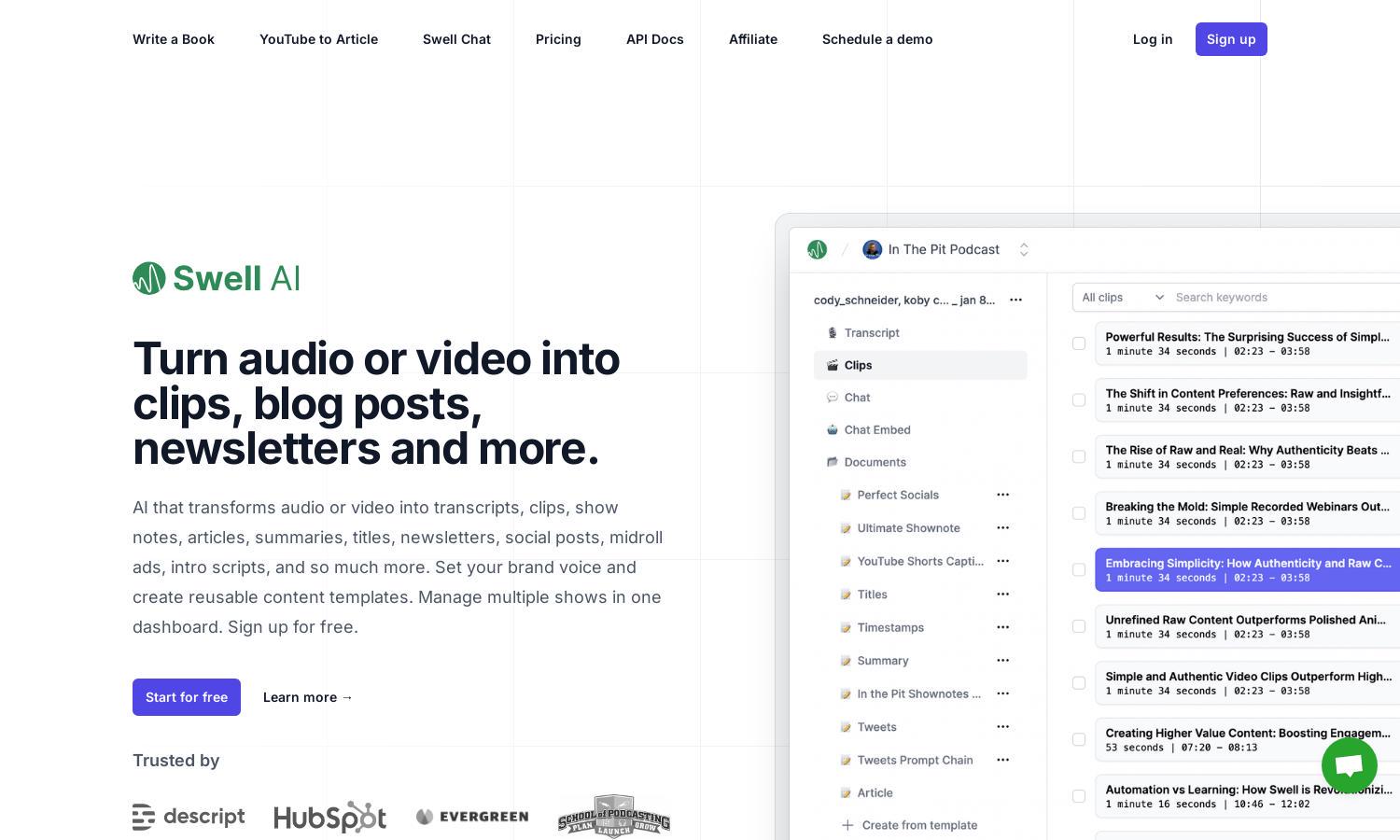Focus the Search keywords field

pos(1284,298)
